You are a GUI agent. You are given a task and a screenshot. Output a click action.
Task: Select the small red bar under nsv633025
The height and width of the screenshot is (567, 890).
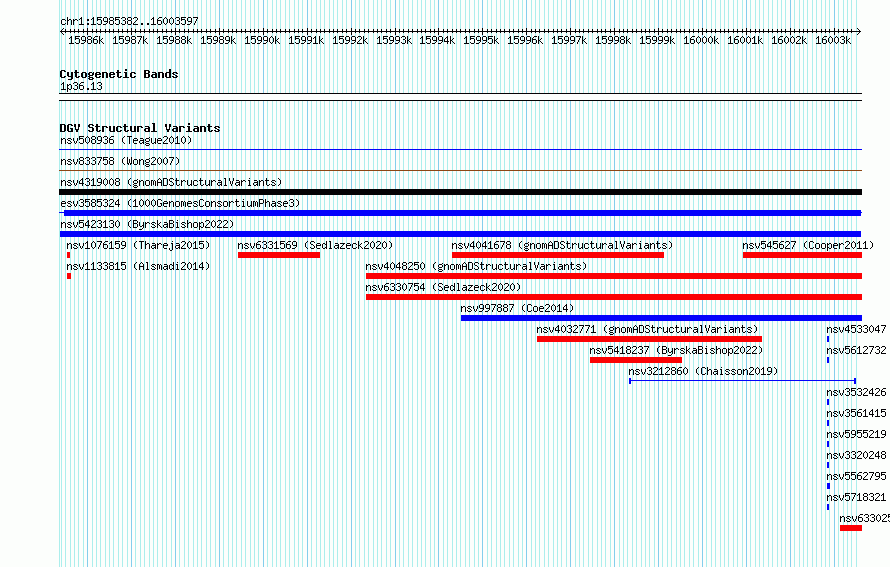coord(851,528)
